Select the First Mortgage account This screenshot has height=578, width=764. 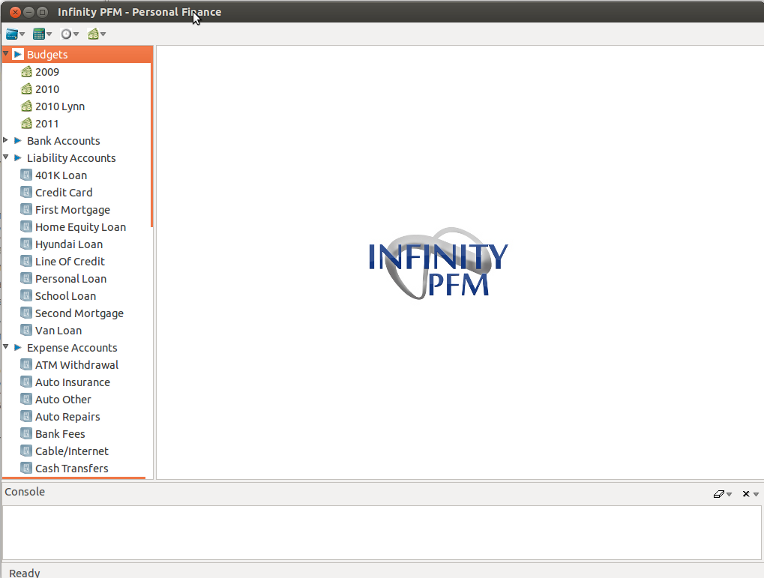[x=73, y=210]
